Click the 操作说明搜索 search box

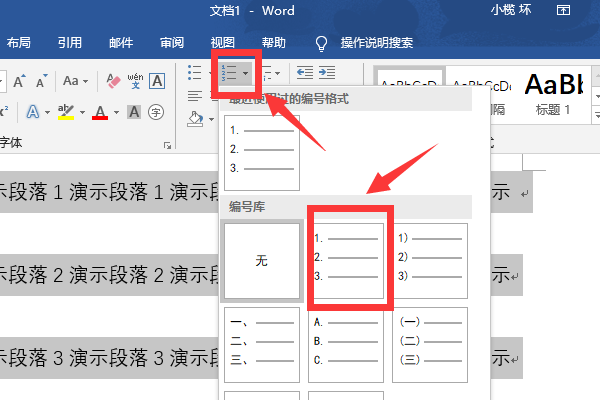pos(377,42)
